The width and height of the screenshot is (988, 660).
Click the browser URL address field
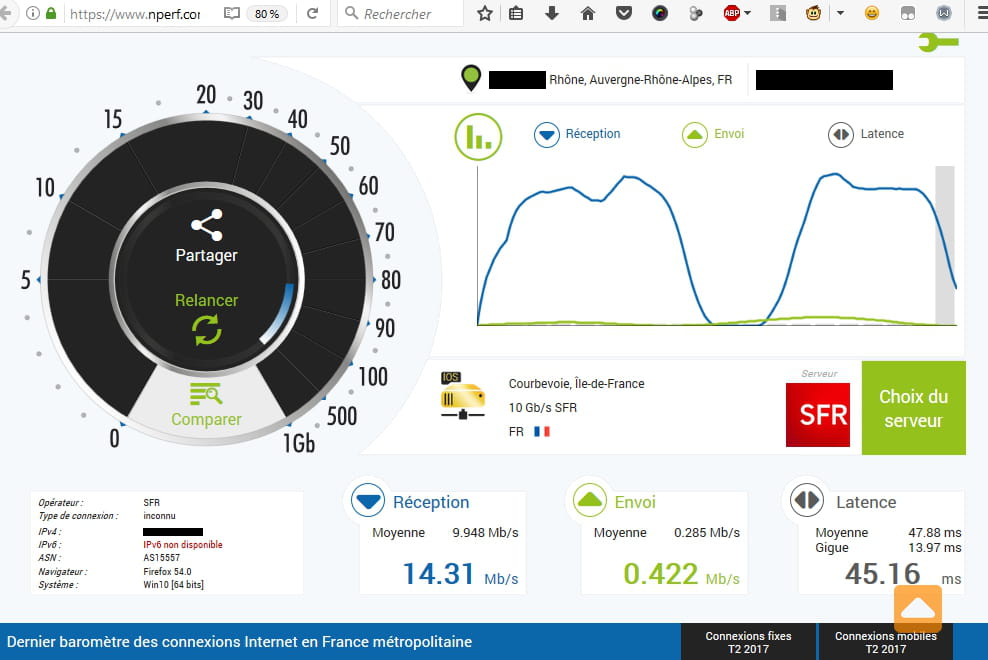click(135, 14)
